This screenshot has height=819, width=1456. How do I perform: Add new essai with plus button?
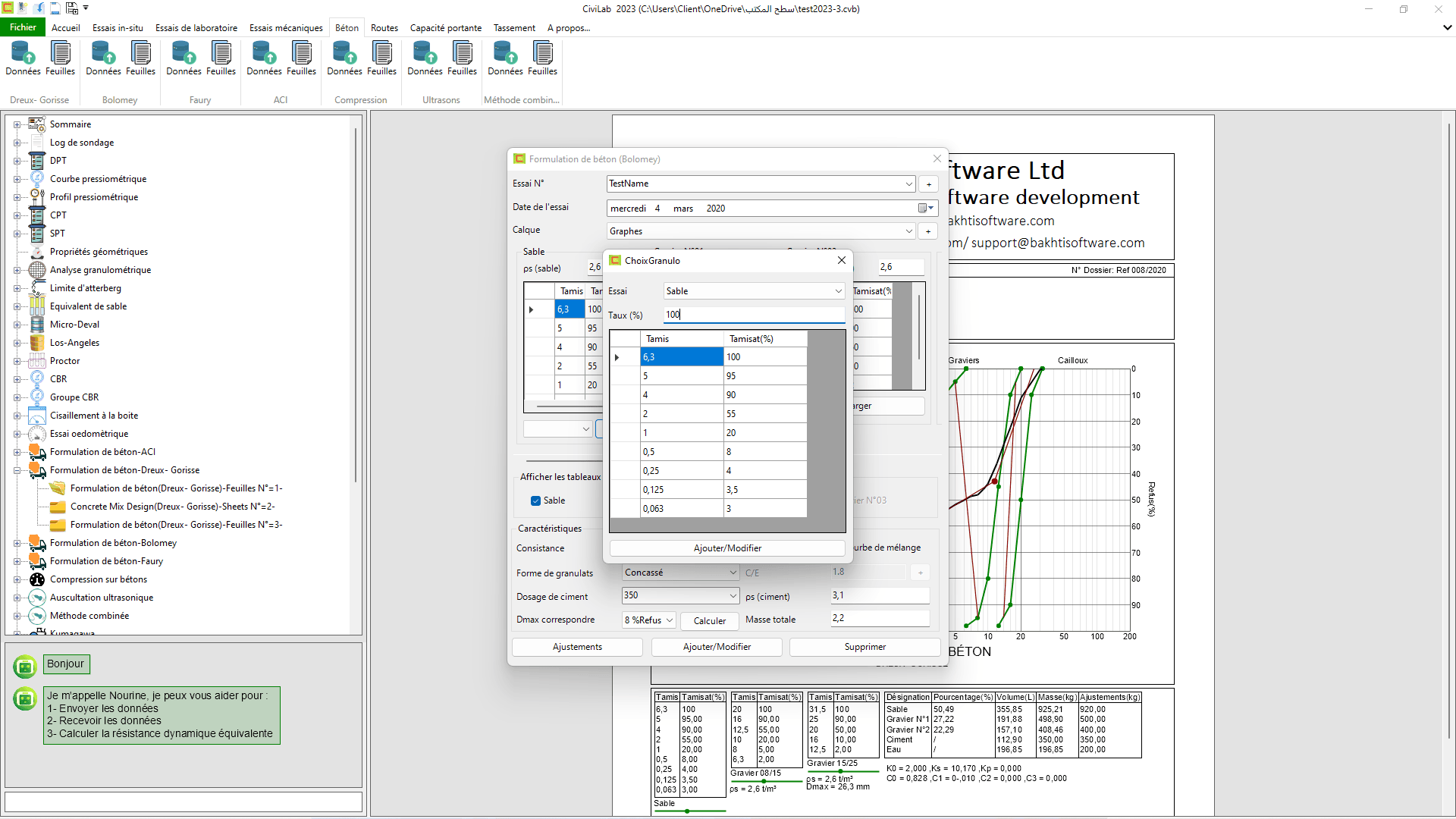point(928,184)
